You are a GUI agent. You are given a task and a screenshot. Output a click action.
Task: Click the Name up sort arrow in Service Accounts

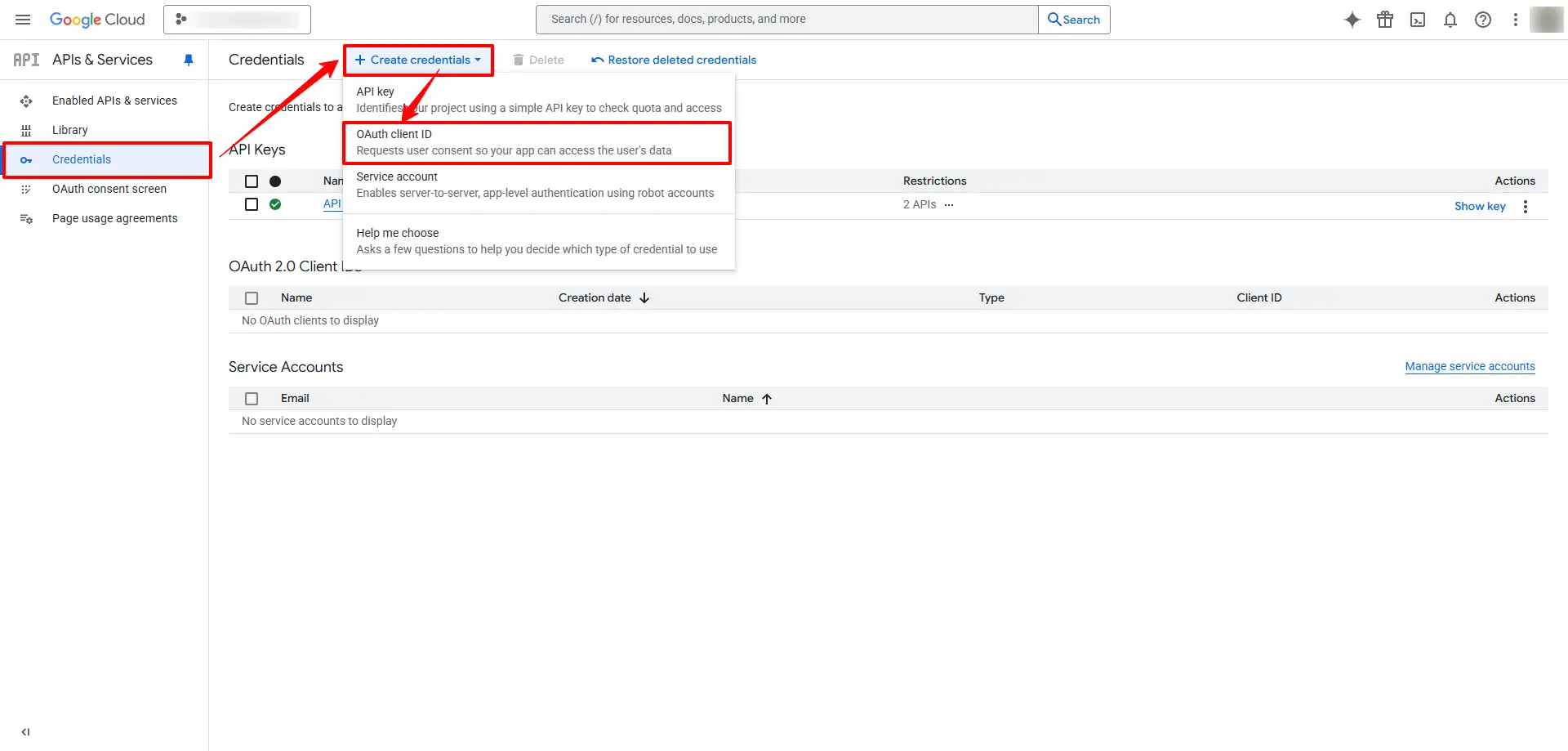click(767, 399)
